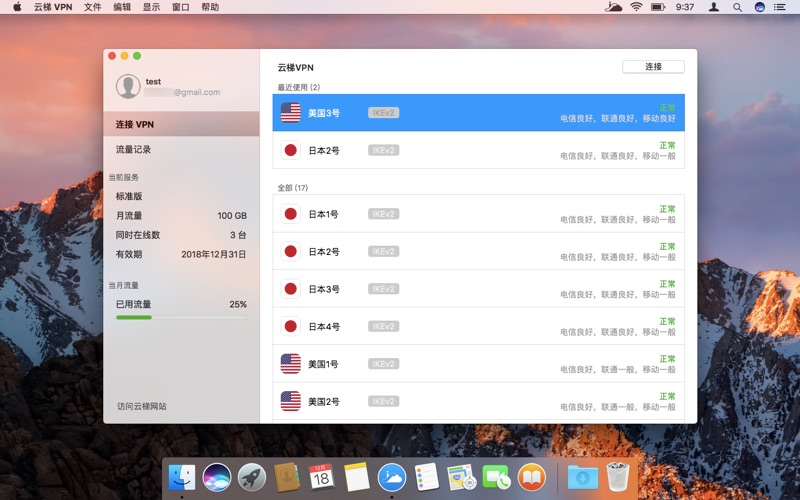Screen dimensions: 800x500
Task: Click the US flag of 美国2号
Action: tap(291, 402)
